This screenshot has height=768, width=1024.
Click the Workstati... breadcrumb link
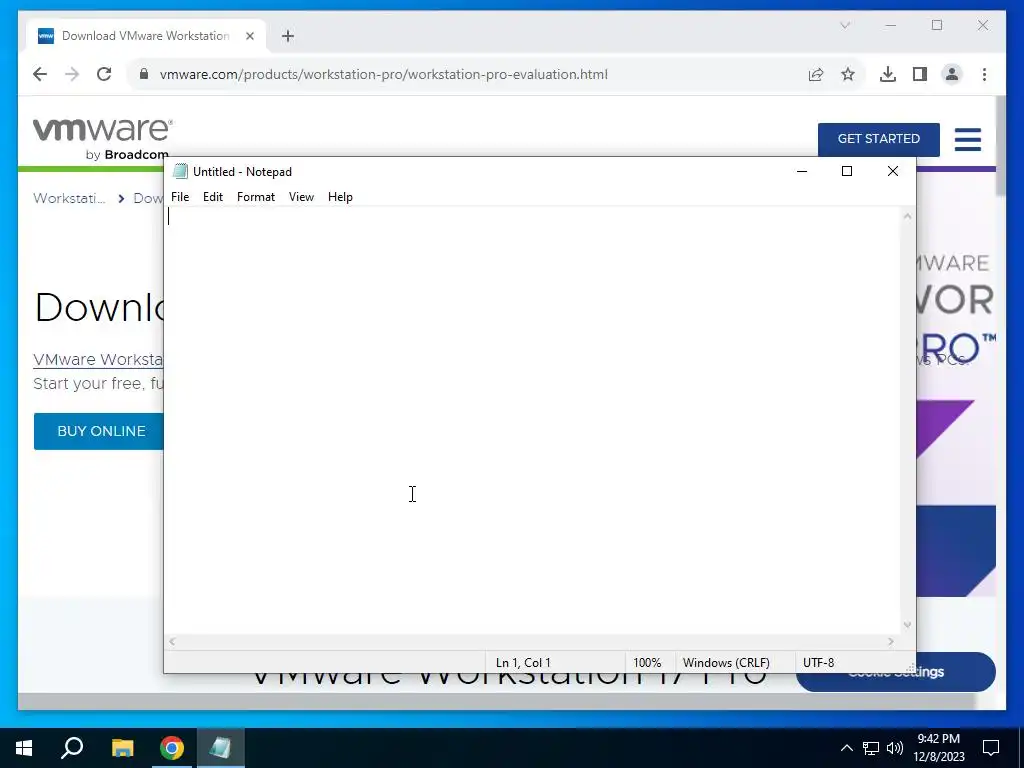[x=69, y=198]
